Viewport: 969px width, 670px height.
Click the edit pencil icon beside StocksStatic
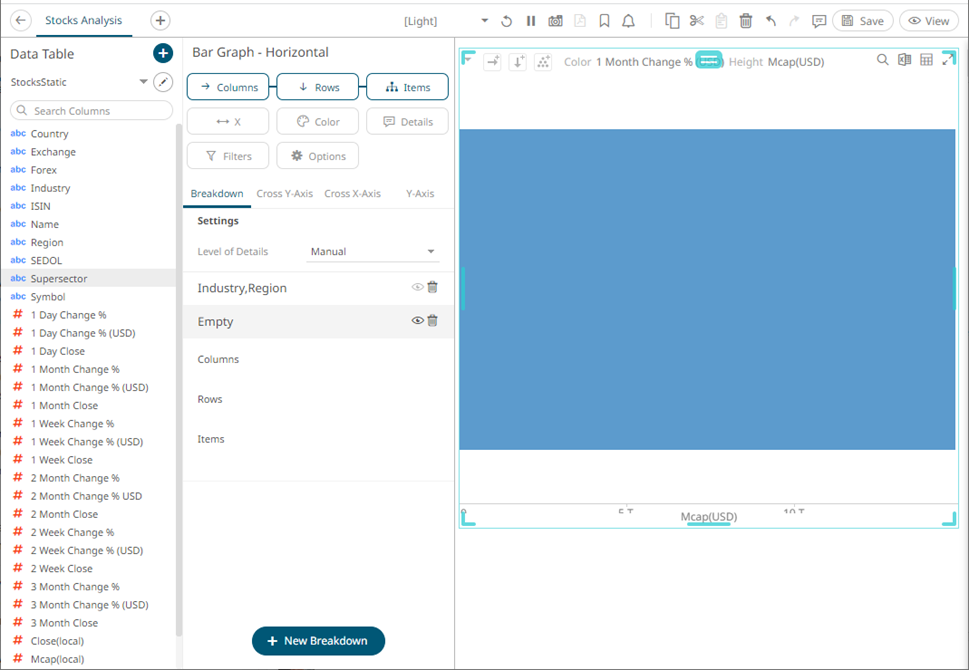pyautogui.click(x=163, y=82)
